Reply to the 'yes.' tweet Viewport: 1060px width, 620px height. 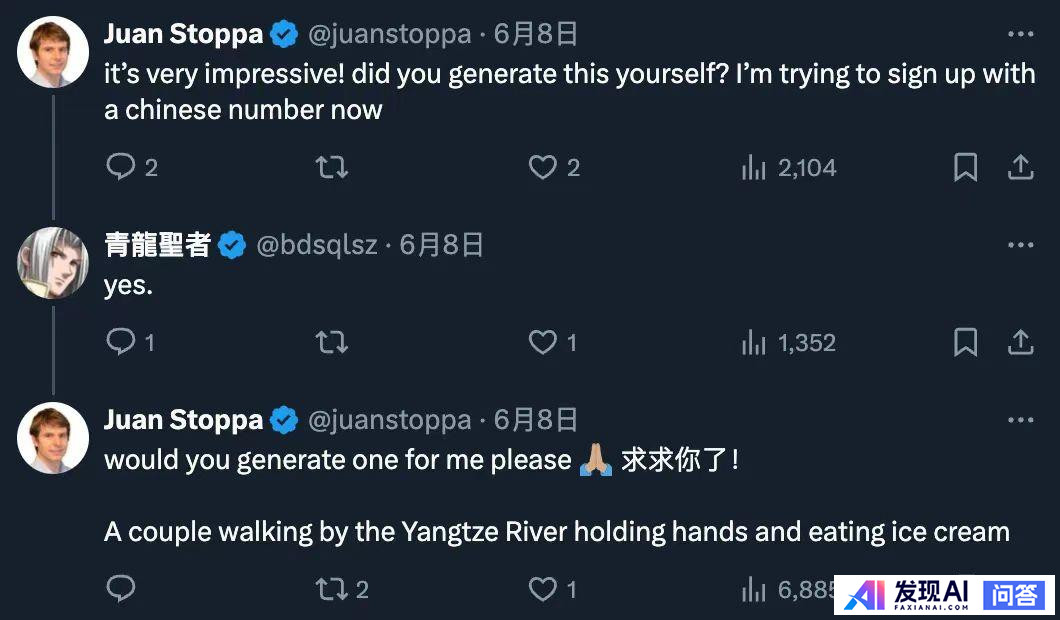(121, 343)
